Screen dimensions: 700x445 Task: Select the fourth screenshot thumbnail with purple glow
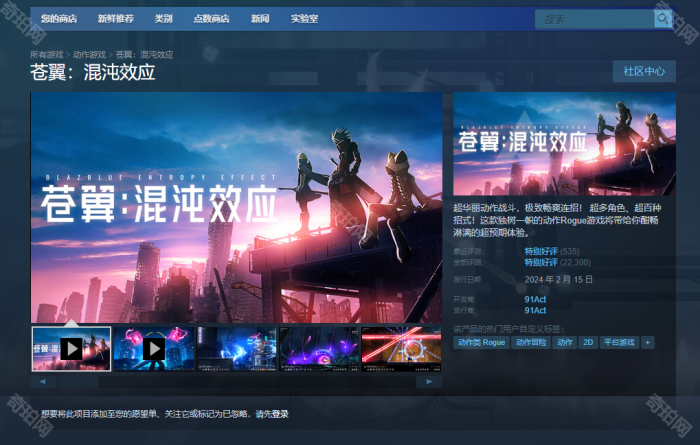pyautogui.click(x=319, y=349)
